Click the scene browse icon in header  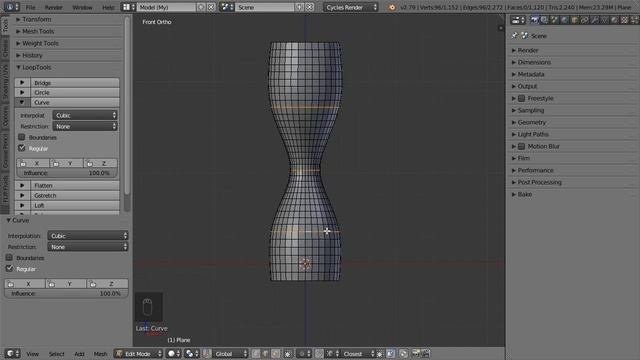(227, 7)
